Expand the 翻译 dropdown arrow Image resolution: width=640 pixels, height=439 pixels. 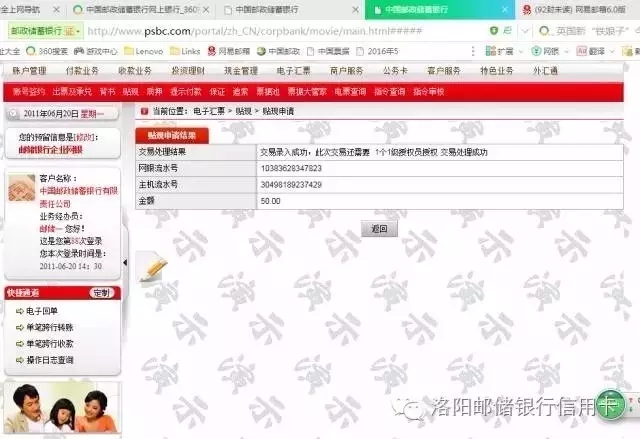(612, 51)
